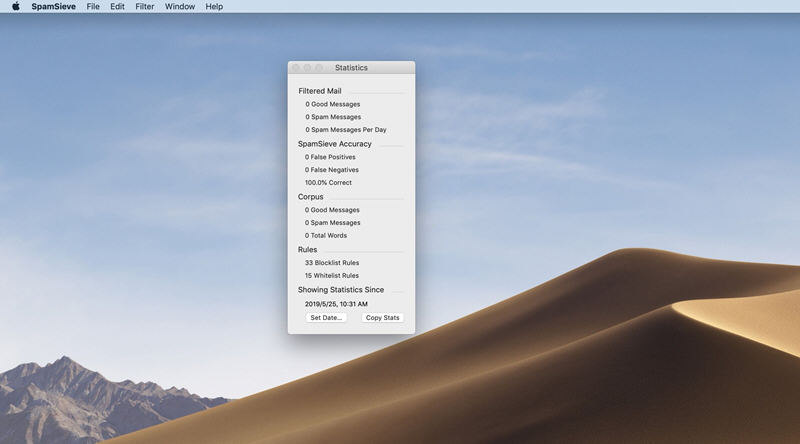Click '0 False Positives' entry

(x=330, y=157)
